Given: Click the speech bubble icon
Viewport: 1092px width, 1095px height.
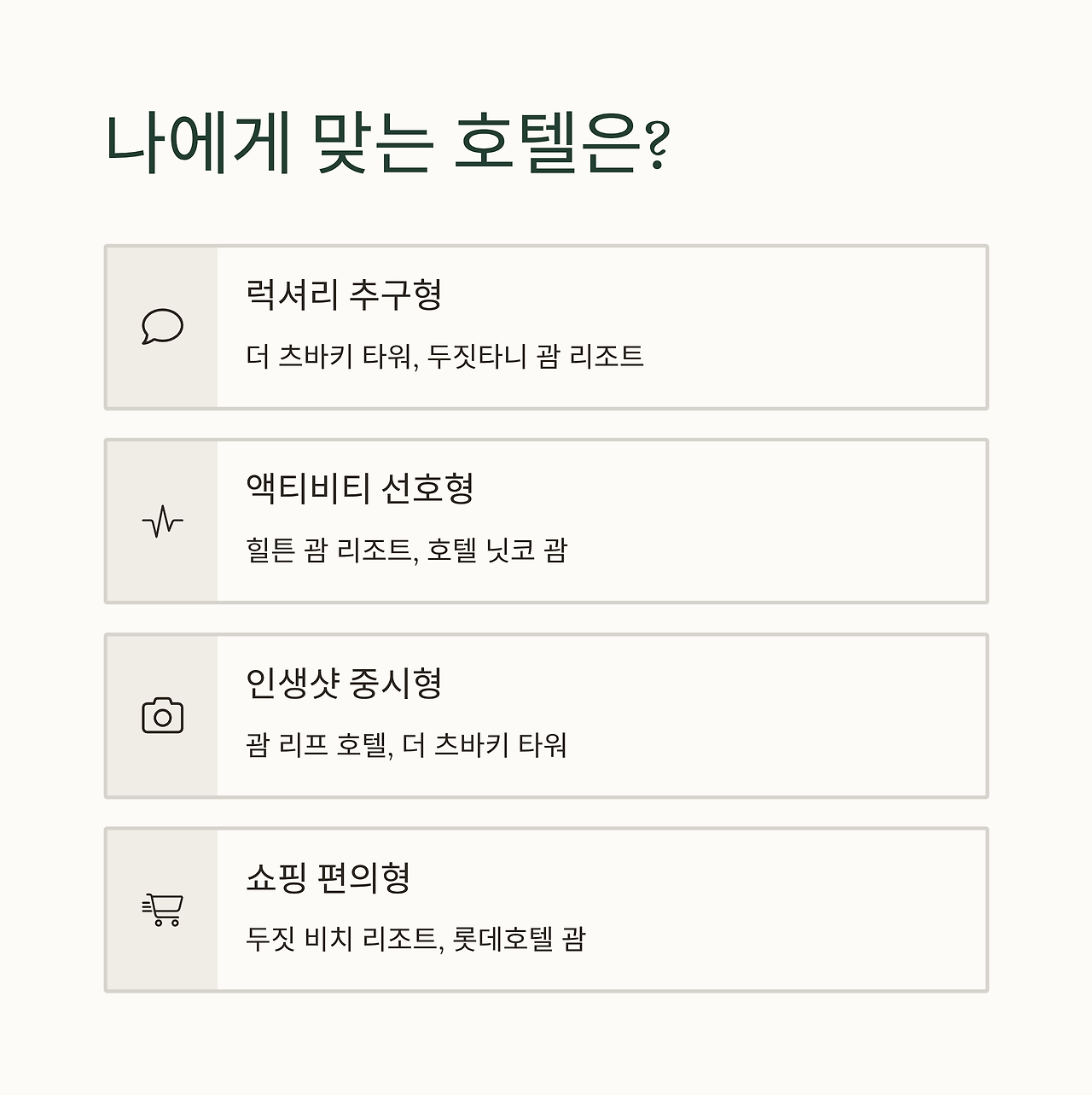Looking at the screenshot, I should coord(162,327).
